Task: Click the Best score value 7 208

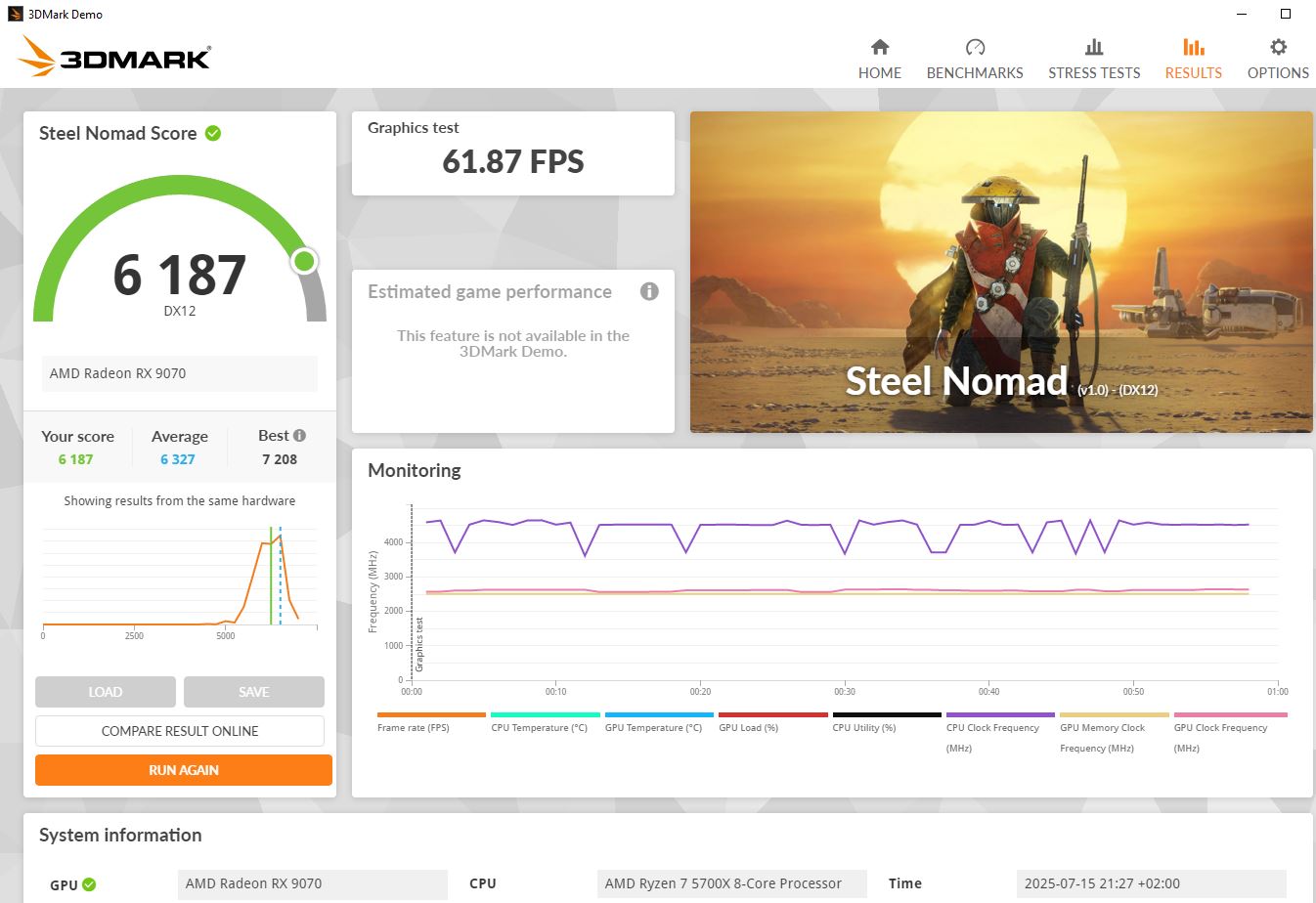Action: 280,459
